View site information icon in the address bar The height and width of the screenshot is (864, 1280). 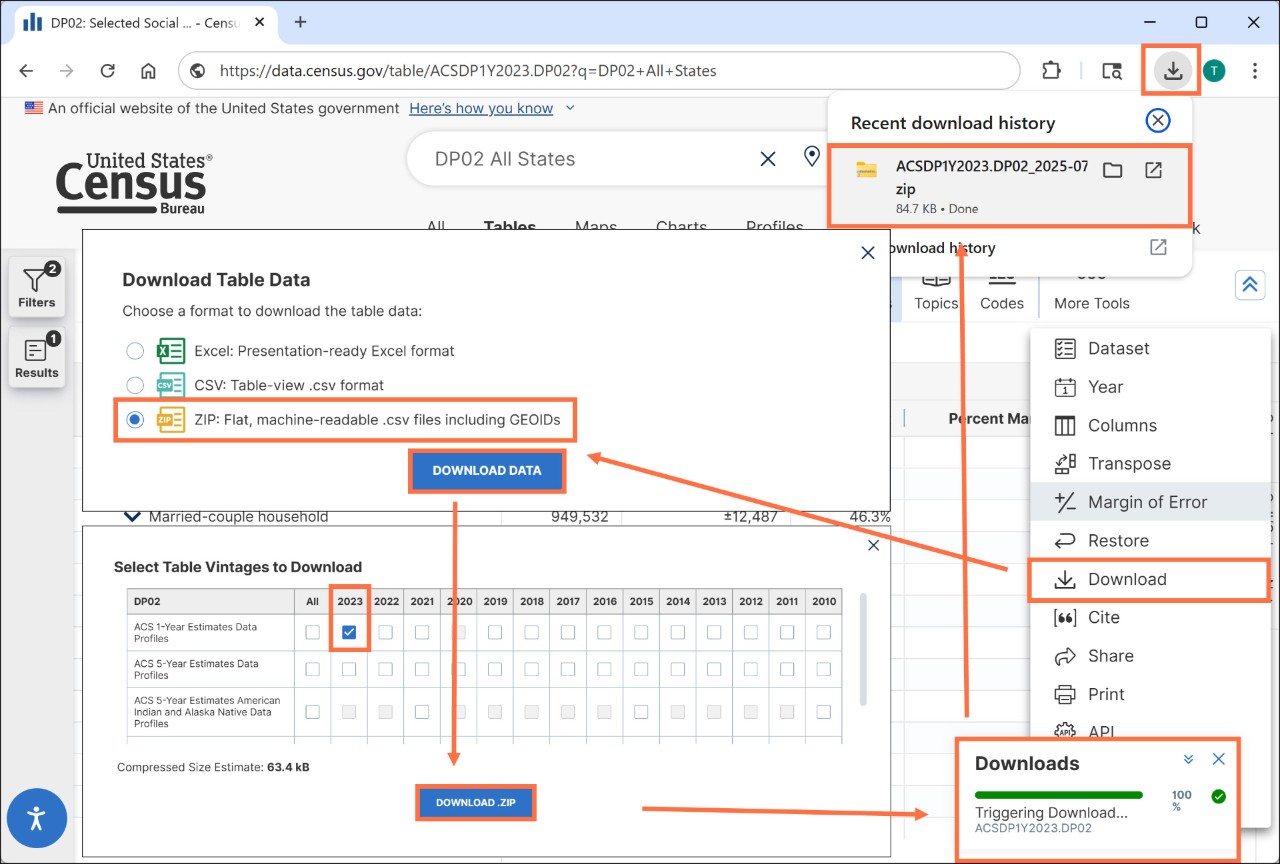198,71
